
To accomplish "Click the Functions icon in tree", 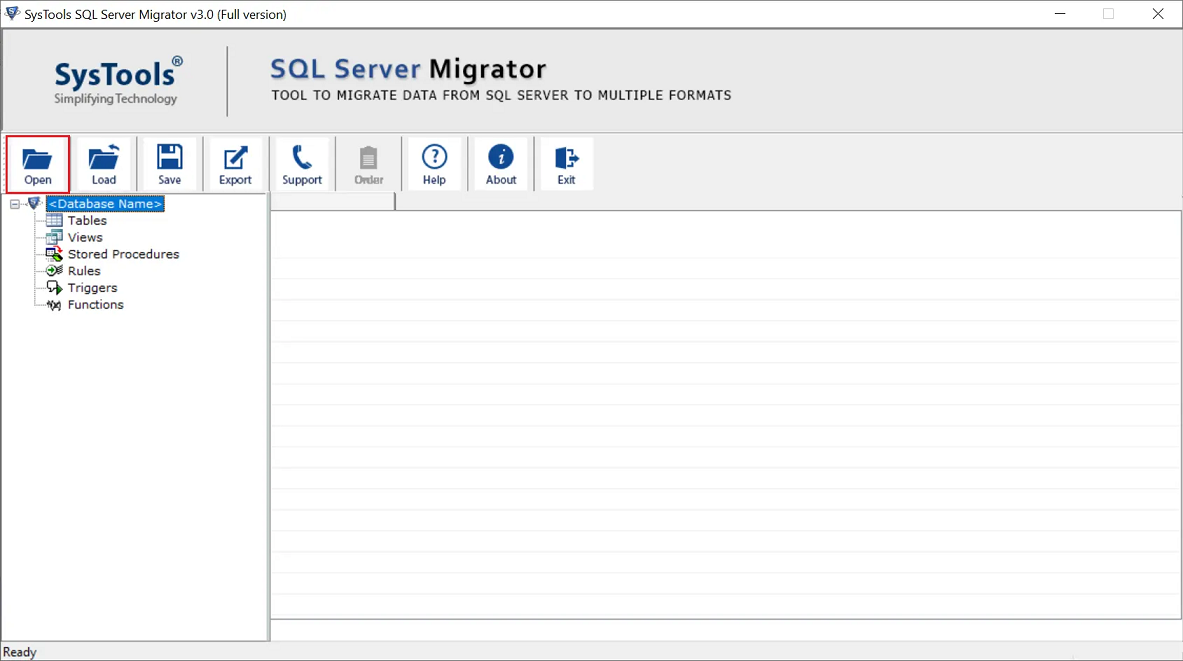I will coord(54,305).
